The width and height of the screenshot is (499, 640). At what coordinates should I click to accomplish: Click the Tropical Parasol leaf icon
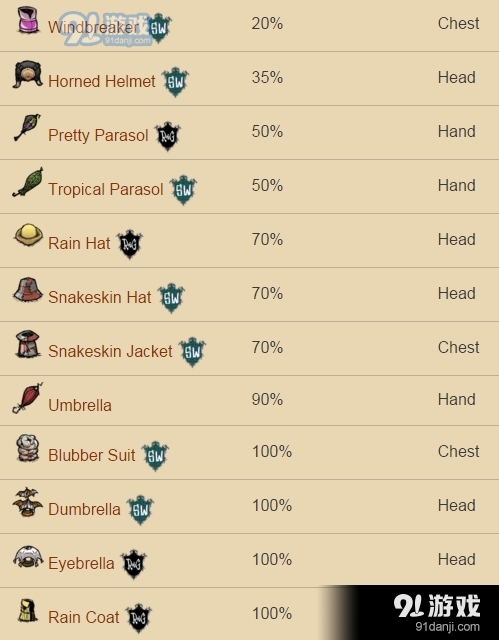(x=28, y=182)
